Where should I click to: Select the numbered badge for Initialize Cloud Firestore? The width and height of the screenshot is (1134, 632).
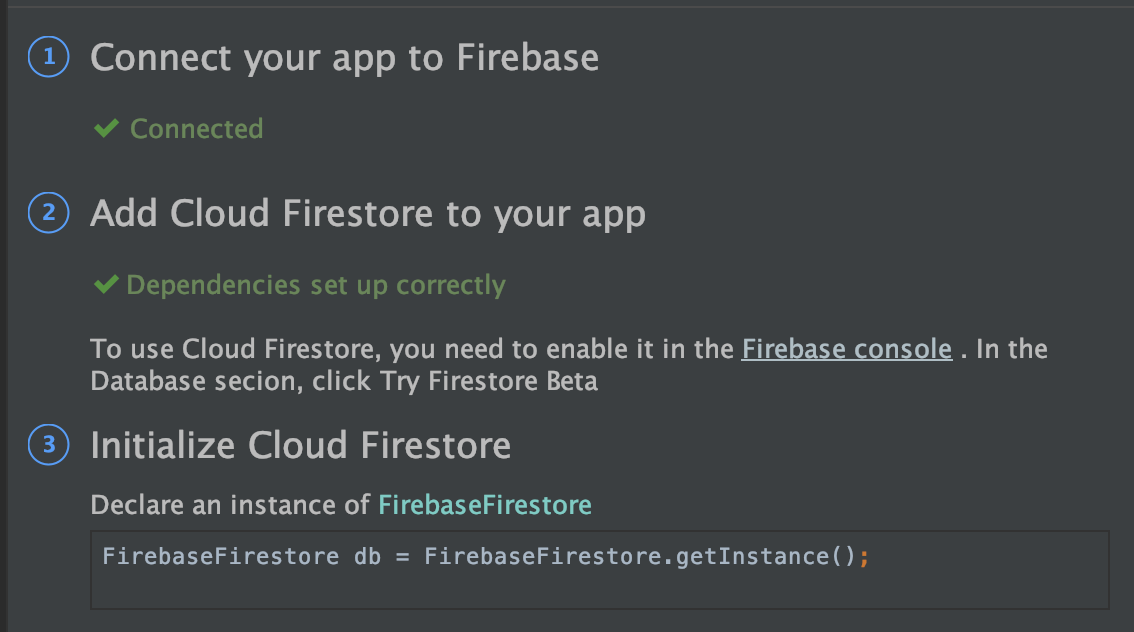(47, 445)
